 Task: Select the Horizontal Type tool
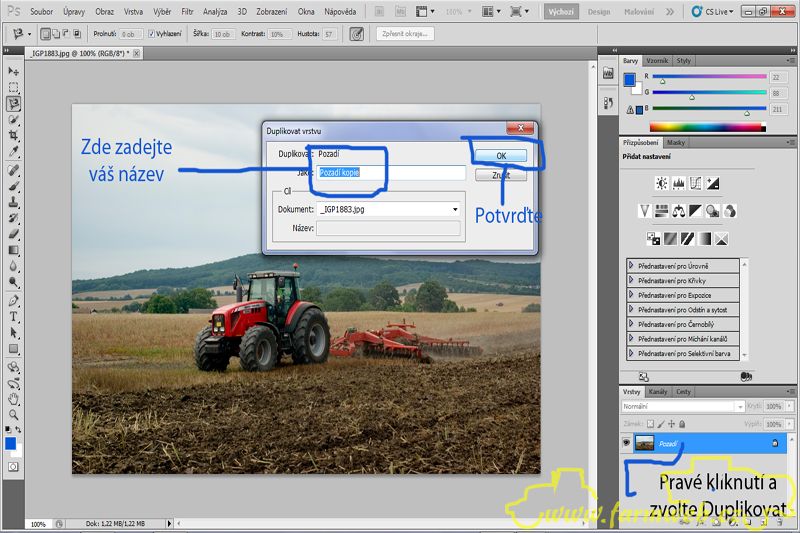pyautogui.click(x=14, y=316)
